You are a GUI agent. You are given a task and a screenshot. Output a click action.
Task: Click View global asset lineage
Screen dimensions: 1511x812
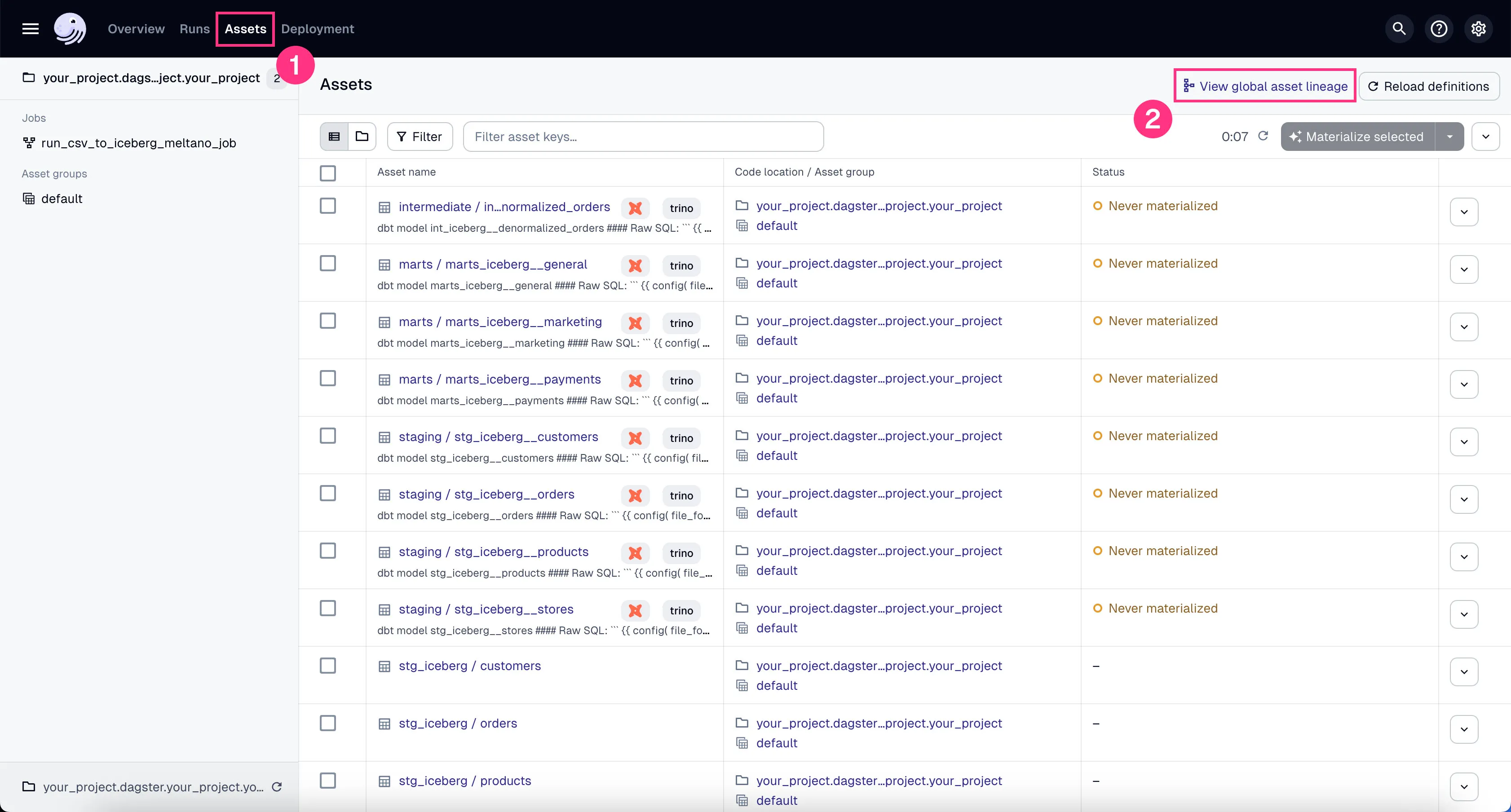coord(1265,86)
